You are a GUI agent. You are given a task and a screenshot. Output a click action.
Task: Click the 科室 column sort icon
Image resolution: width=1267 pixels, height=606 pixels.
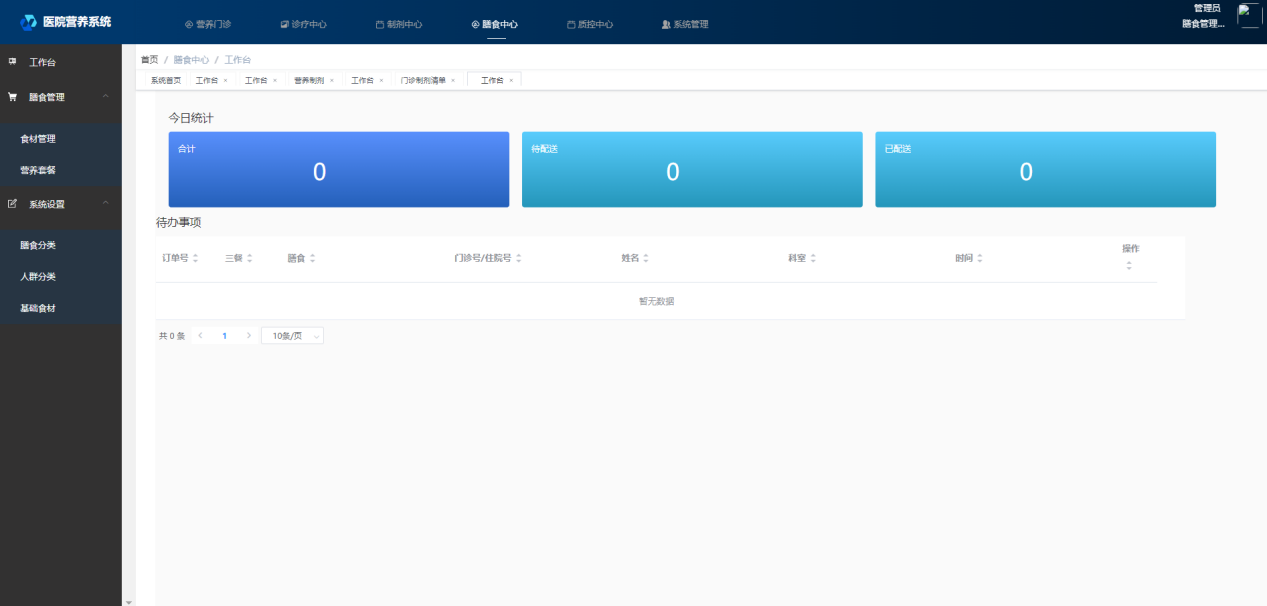[813, 258]
